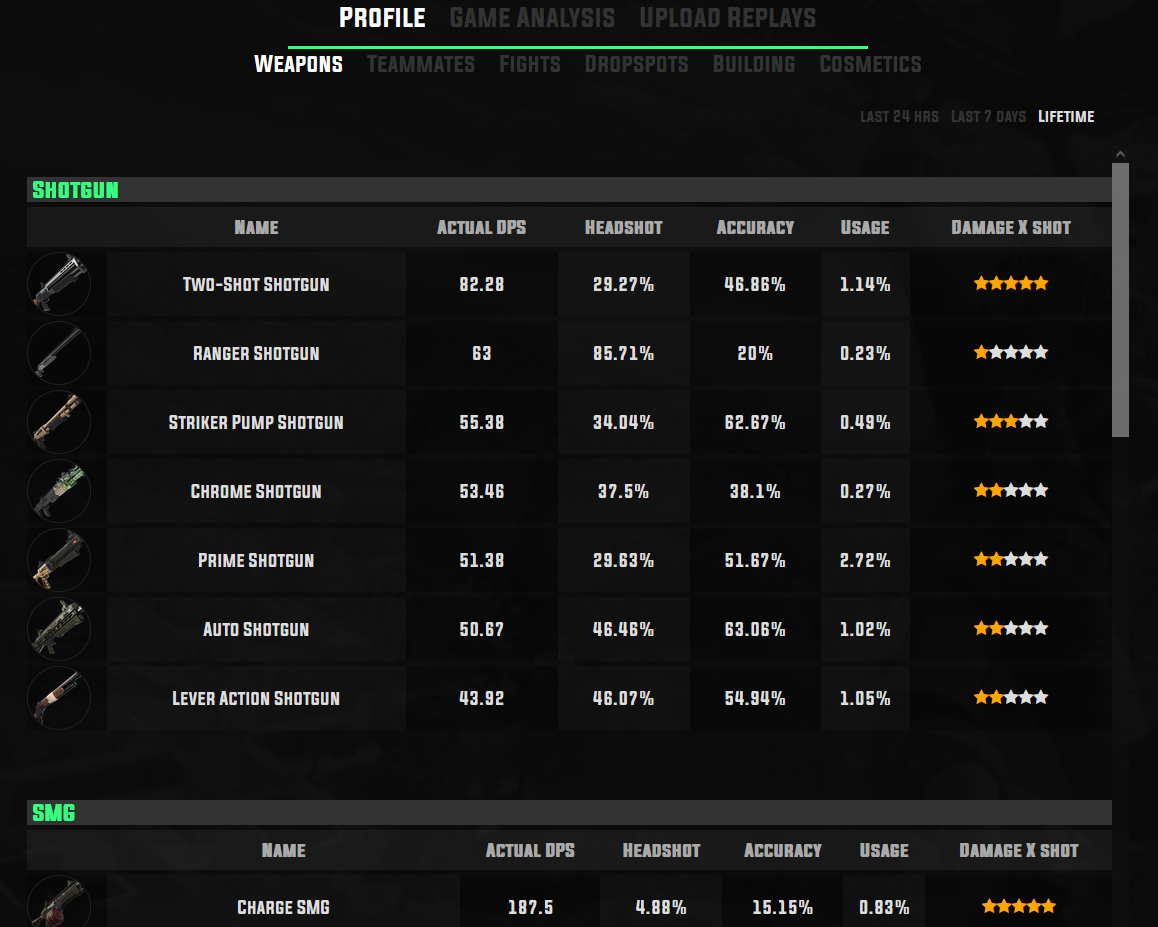Click Shotgun Damage X Shot header
The width and height of the screenshot is (1158, 927).
(1010, 228)
